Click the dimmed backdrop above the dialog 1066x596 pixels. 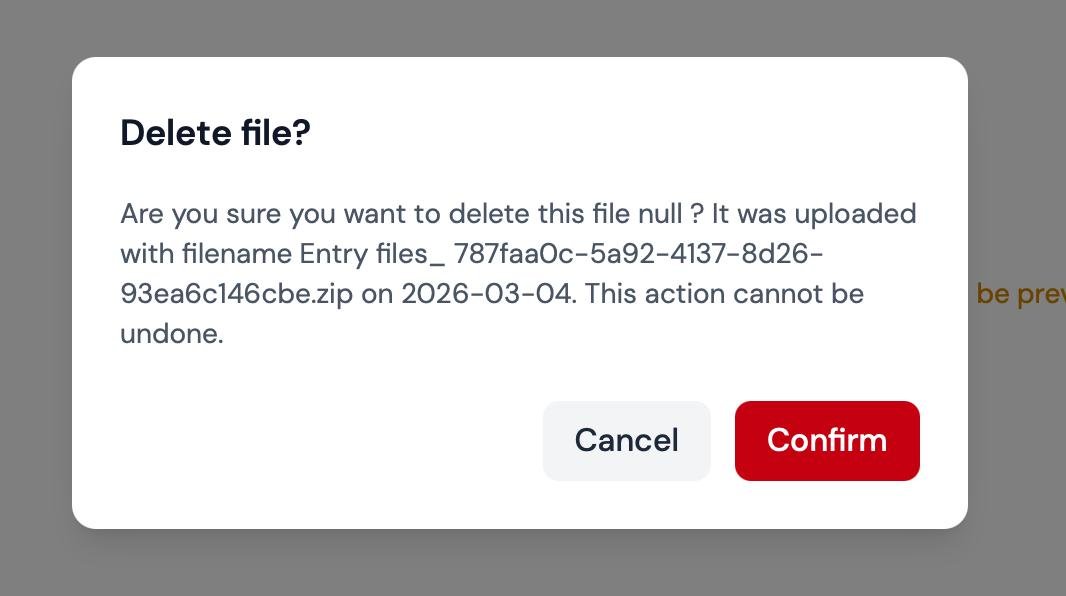point(520,25)
